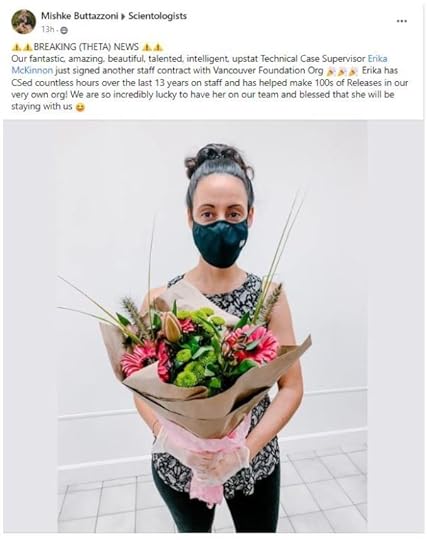Image resolution: width=427 pixels, height=540 pixels.
Task: Click the black face mask in photo
Action: tap(220, 243)
